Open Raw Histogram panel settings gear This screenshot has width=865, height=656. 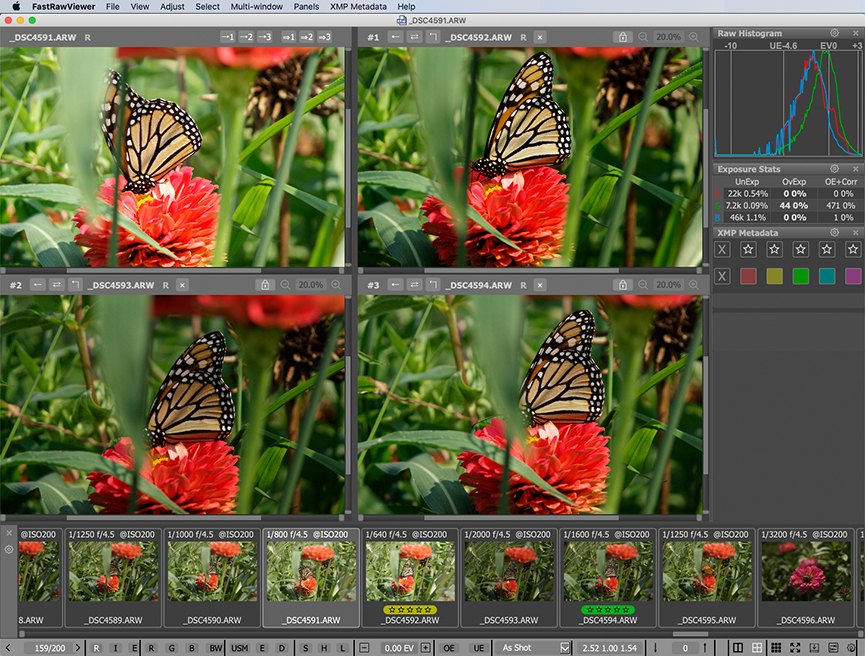pyautogui.click(x=835, y=33)
